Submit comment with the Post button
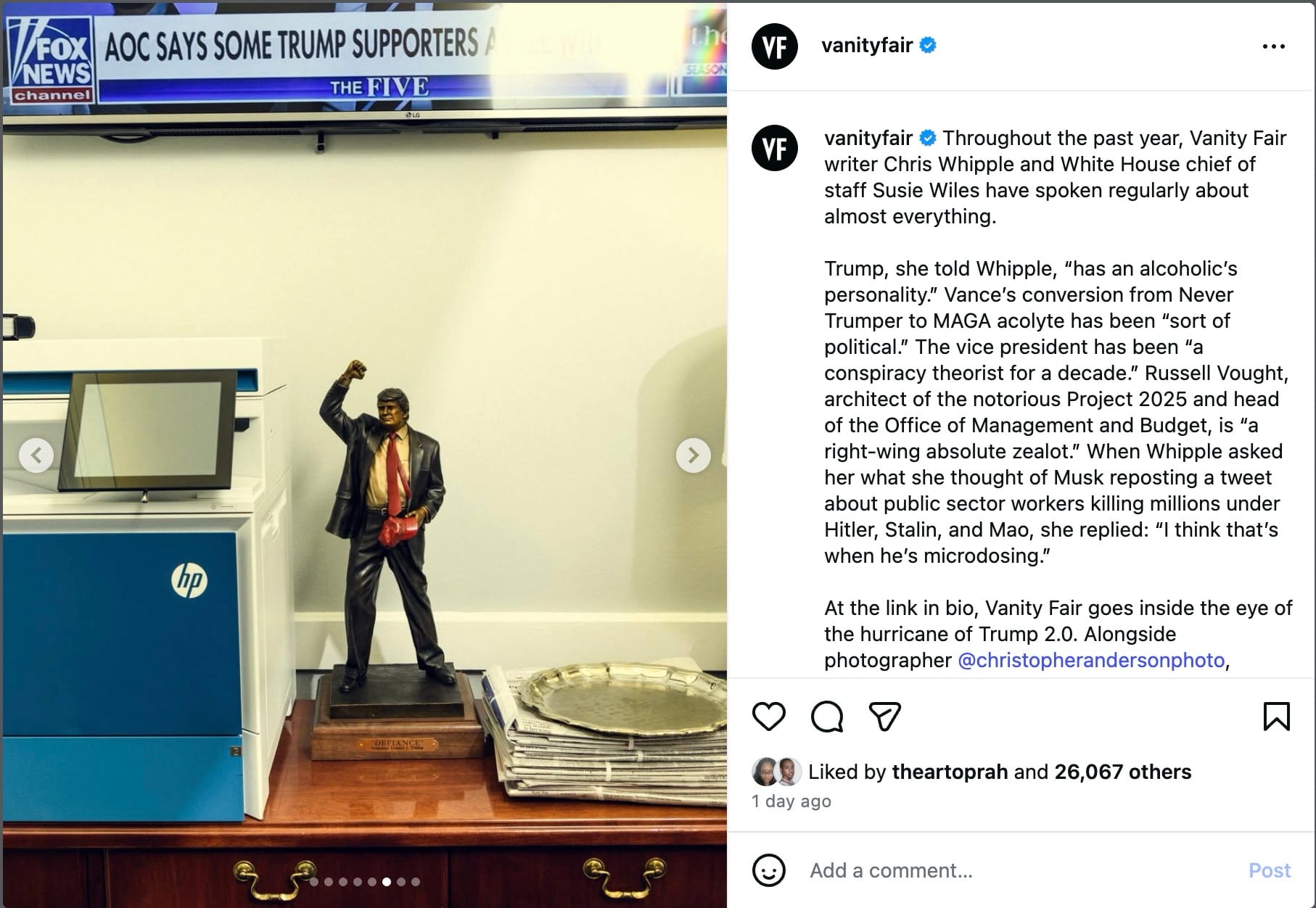Viewport: 1316px width, 908px height. coord(1270,870)
